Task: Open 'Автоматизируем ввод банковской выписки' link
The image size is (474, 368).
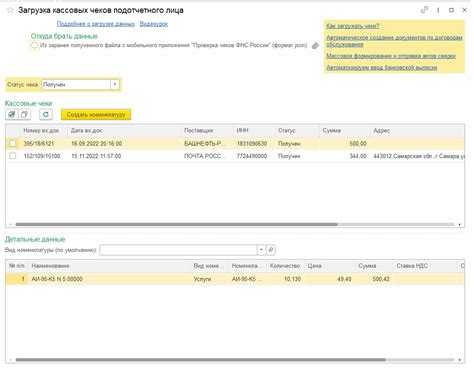Action: (382, 68)
